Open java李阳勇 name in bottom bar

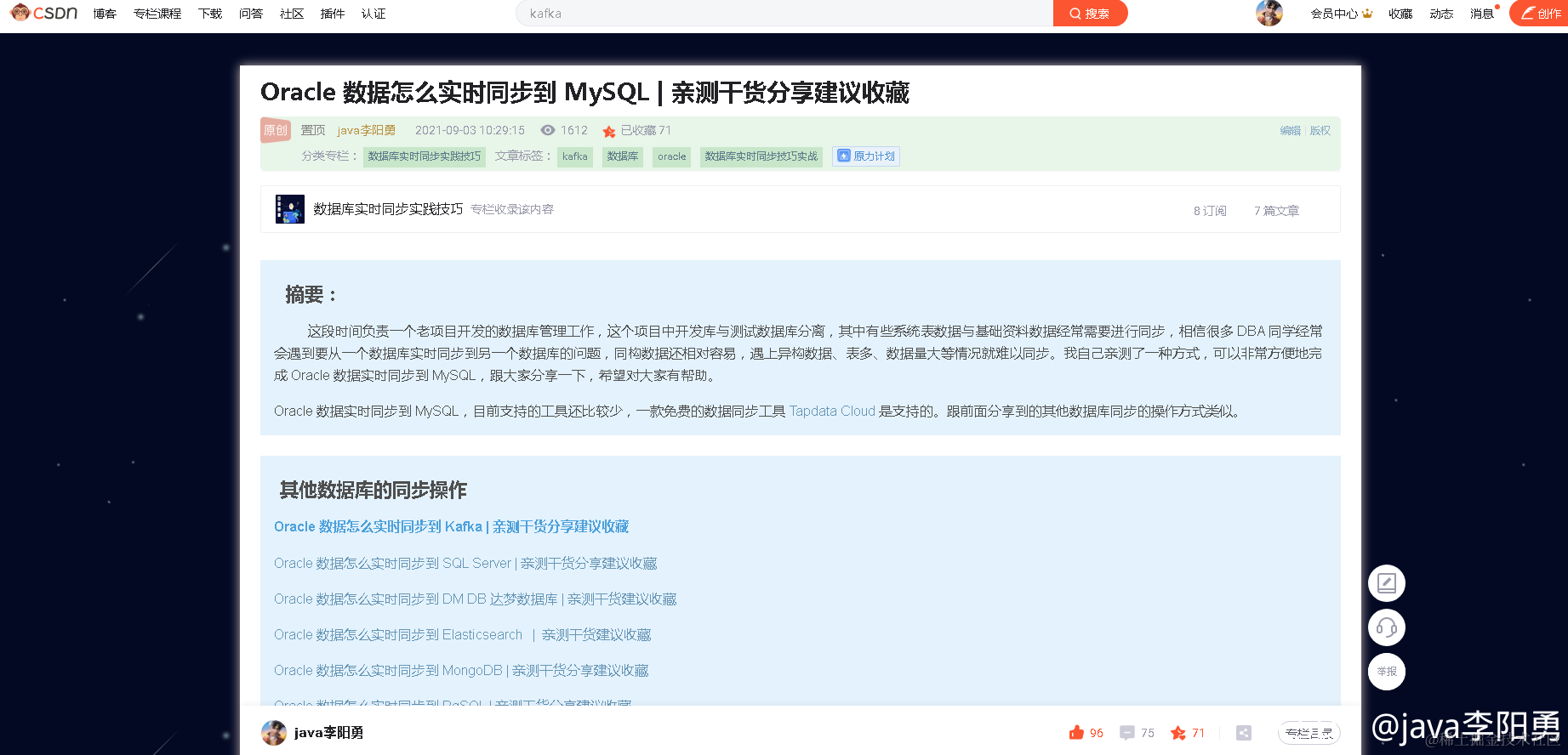point(329,733)
